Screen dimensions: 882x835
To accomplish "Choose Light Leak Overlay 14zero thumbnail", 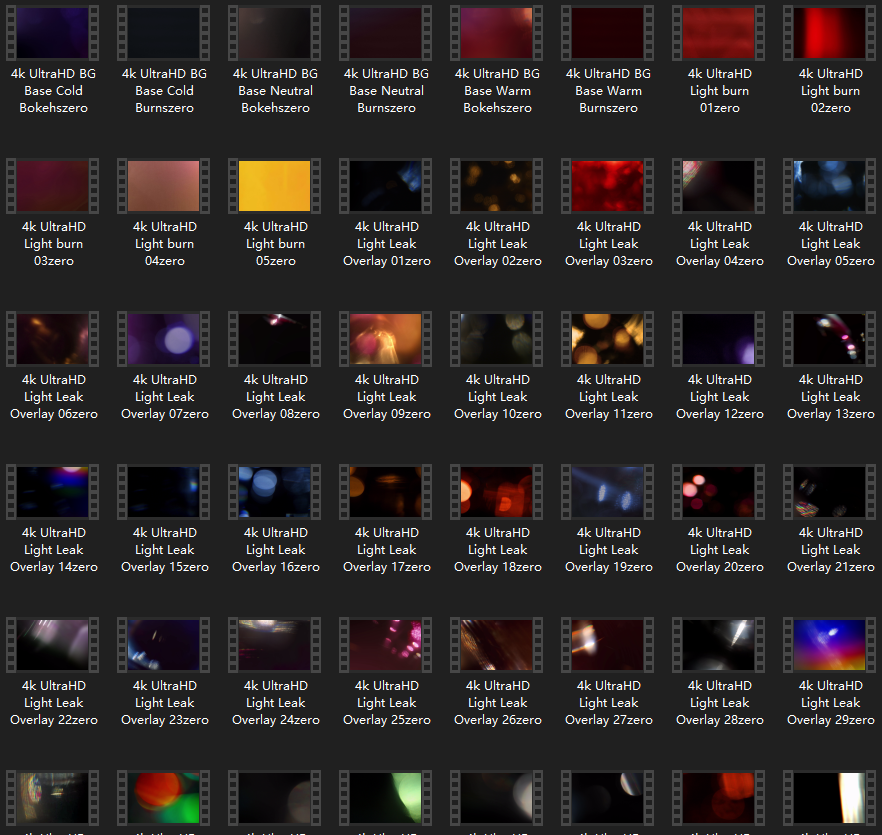I will coord(52,492).
